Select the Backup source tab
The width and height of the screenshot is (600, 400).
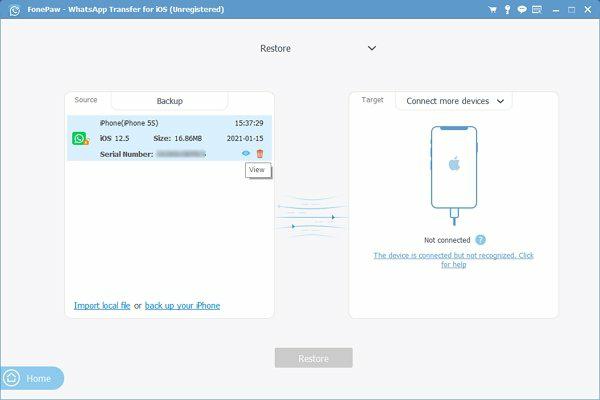click(169, 101)
